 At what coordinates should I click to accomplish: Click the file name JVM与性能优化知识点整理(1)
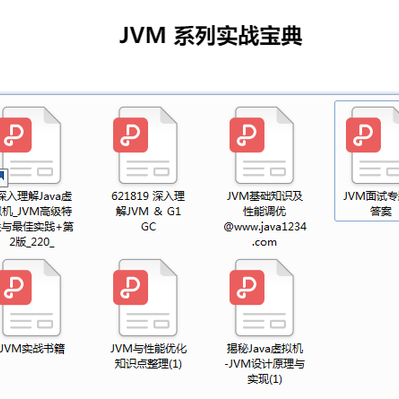(x=148, y=356)
